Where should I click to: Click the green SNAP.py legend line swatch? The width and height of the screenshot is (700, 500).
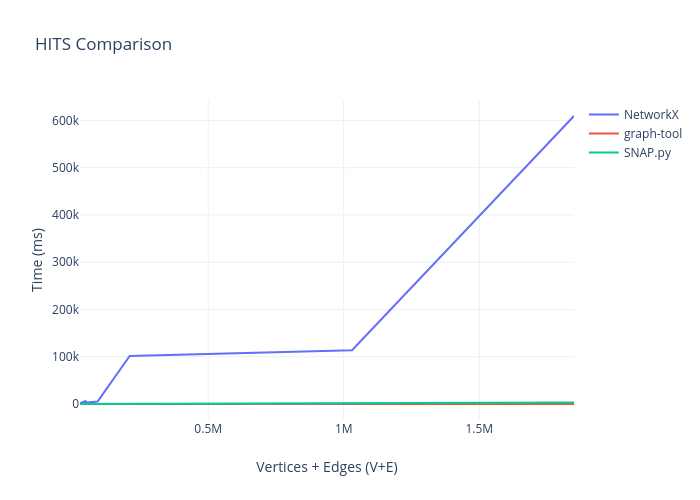pyautogui.click(x=604, y=152)
